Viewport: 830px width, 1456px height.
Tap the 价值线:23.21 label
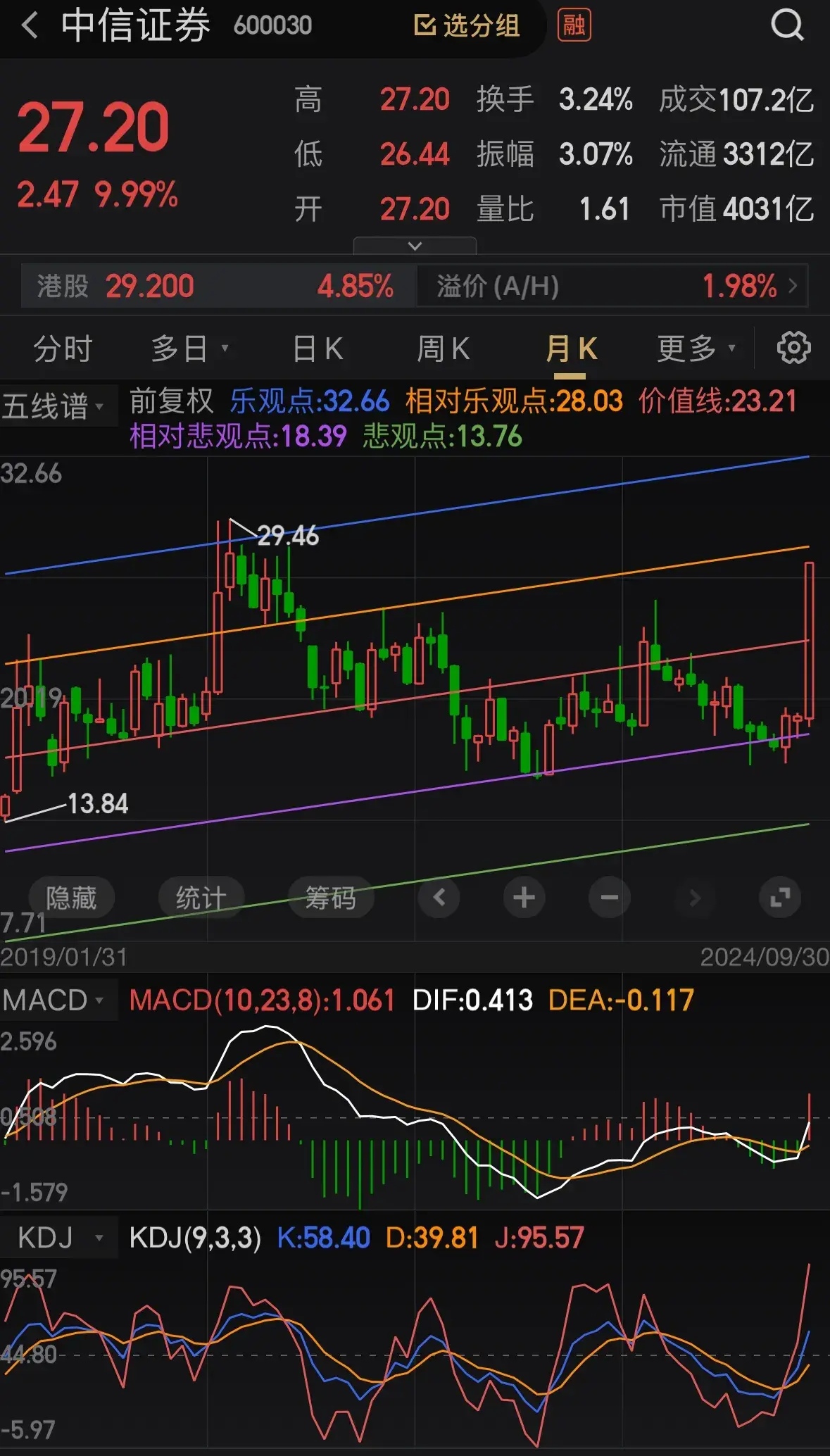coord(717,401)
